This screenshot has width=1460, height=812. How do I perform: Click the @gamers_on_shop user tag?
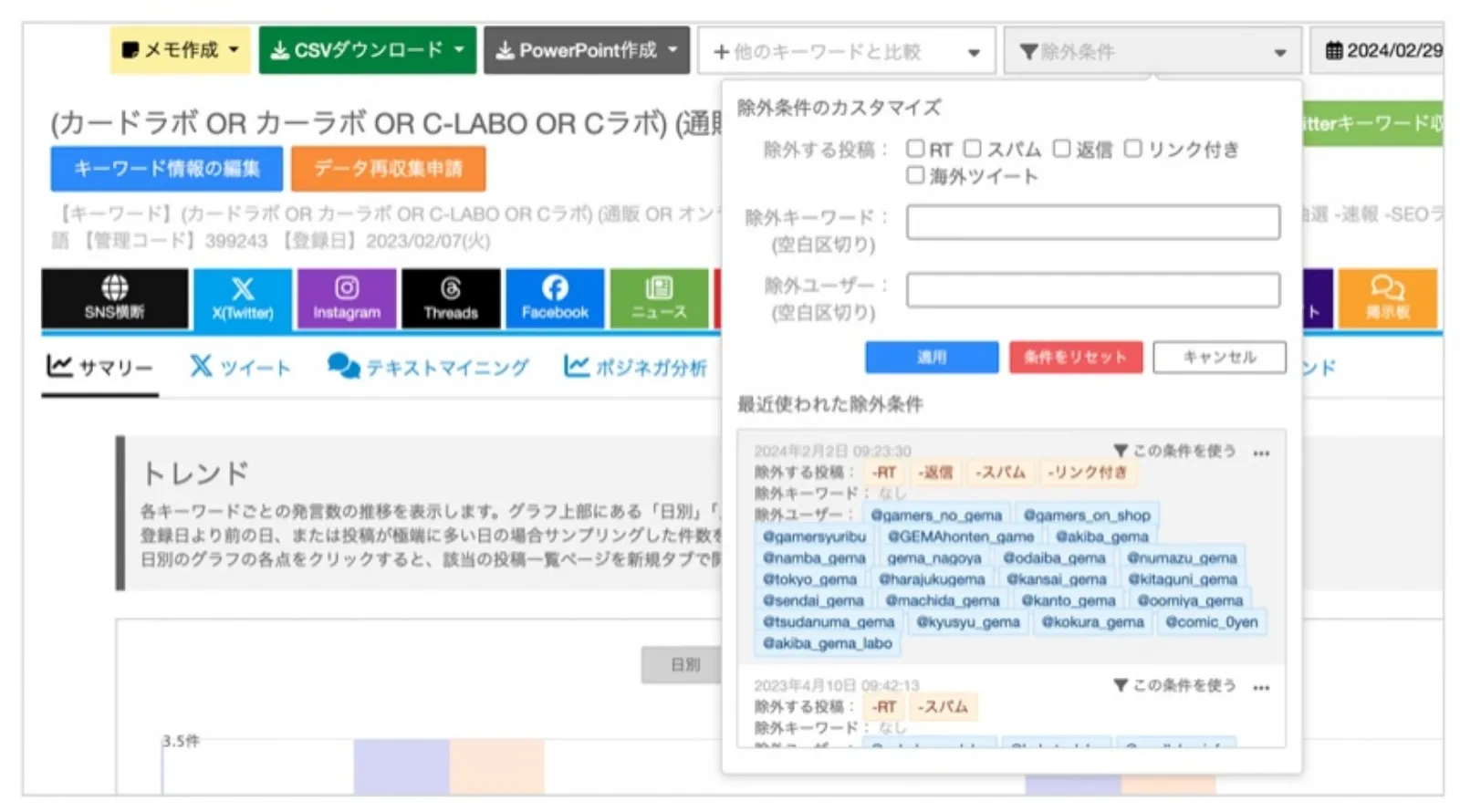(x=1086, y=515)
